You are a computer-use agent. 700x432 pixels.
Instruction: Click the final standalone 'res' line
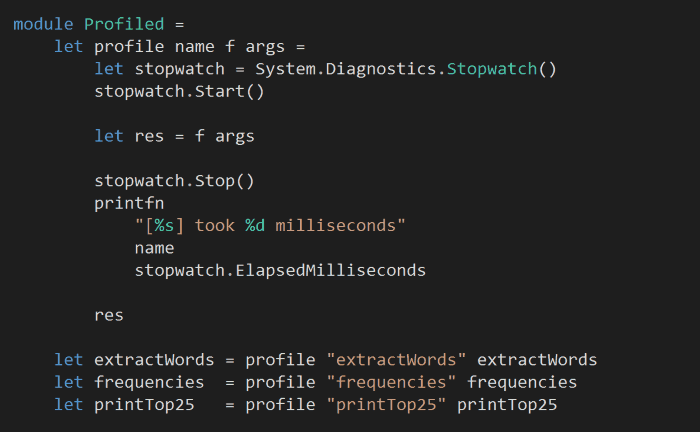pos(109,315)
